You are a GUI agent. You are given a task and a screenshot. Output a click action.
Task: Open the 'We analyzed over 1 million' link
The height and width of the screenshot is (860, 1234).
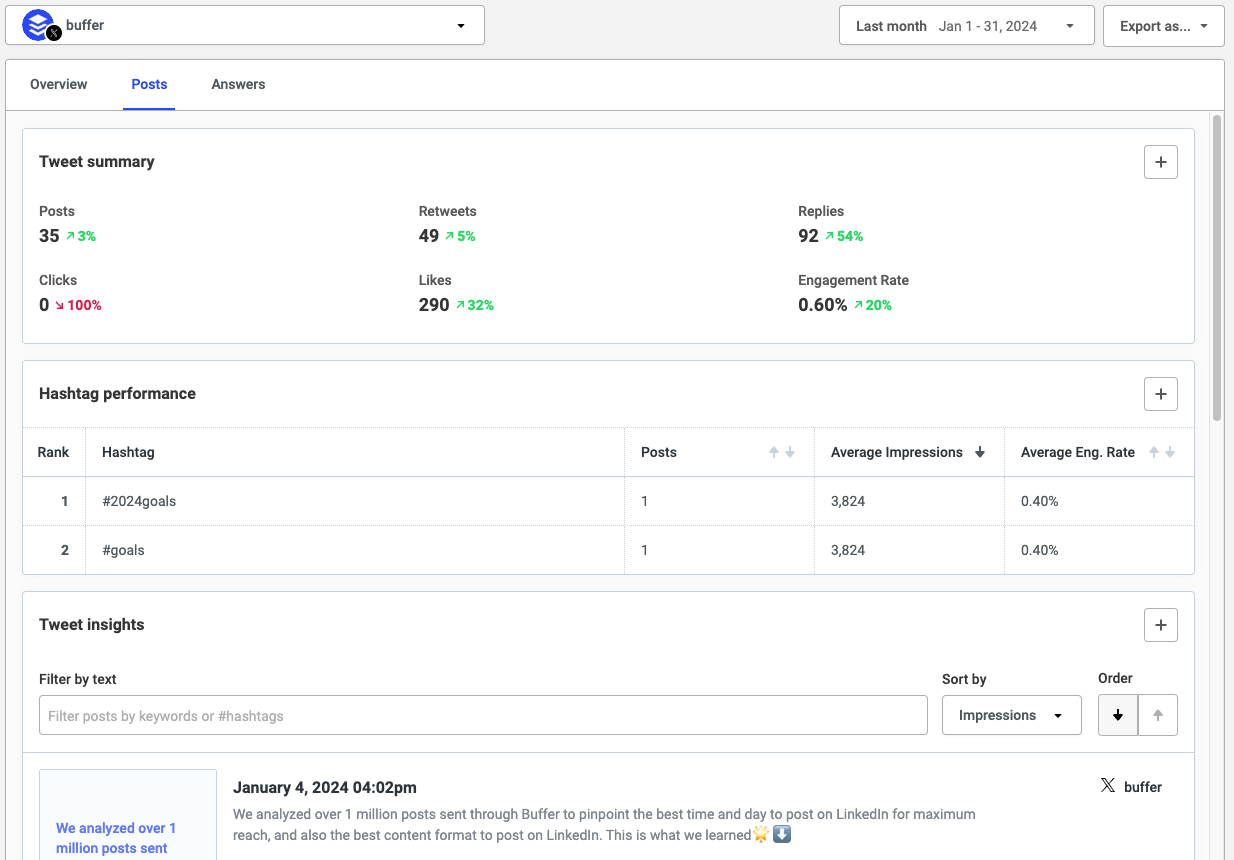[x=116, y=838]
